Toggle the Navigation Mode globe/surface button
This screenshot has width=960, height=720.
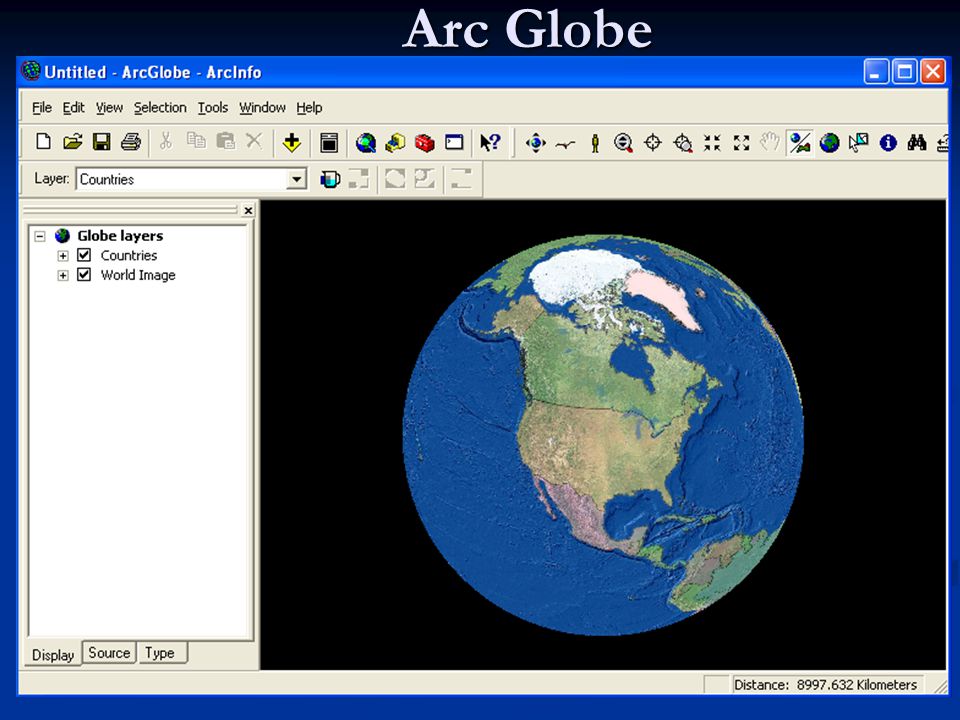(800, 143)
